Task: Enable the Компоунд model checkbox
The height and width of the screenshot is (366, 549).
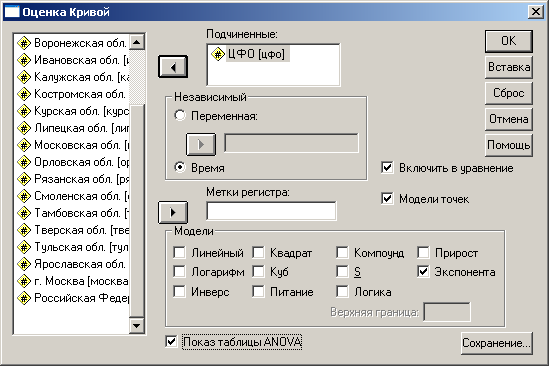Action: (x=342, y=253)
